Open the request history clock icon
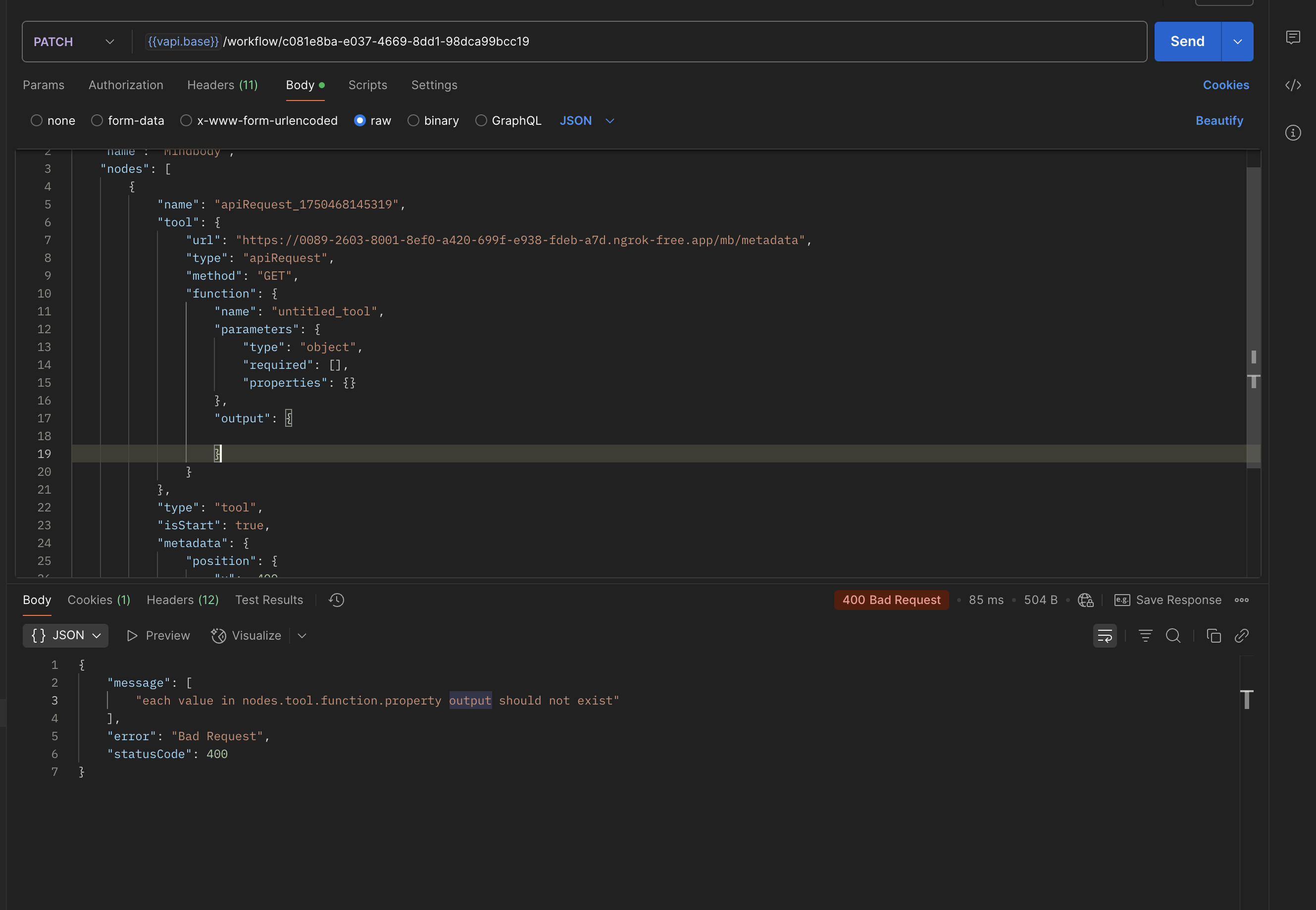 click(336, 600)
